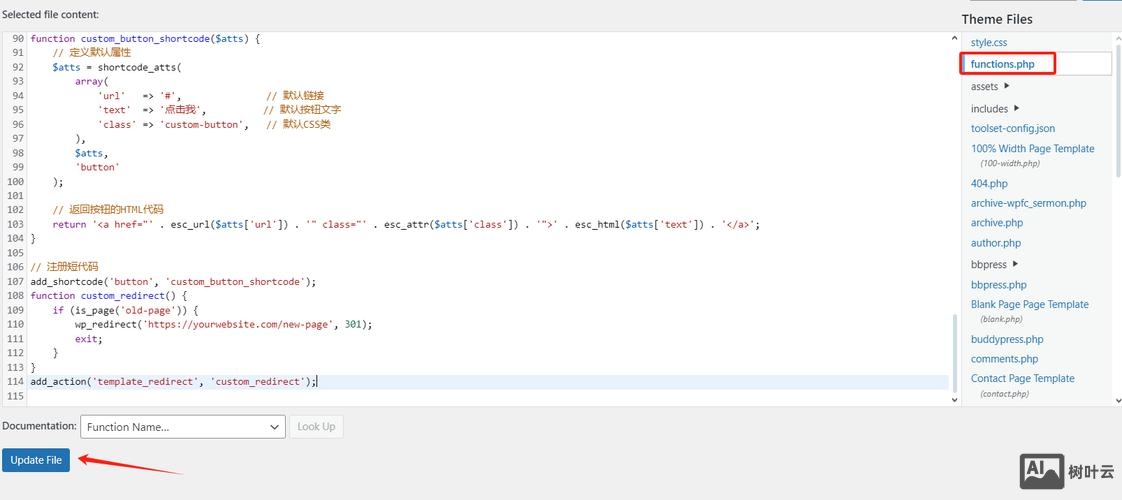This screenshot has width=1122, height=500.
Task: Open archive-wpfc_sermon.php file
Action: click(x=1028, y=203)
